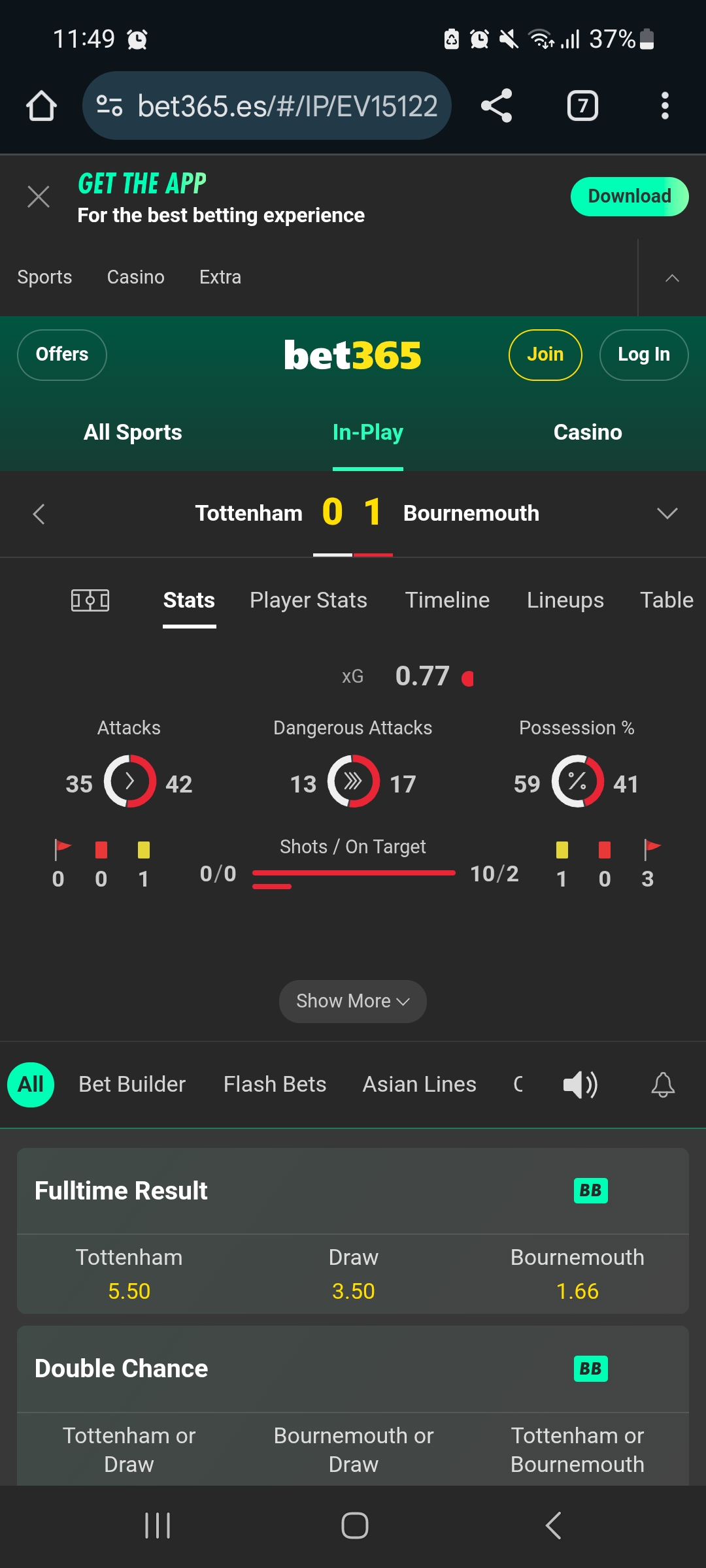Screen dimensions: 706x1568
Task: Go to browser home page icon
Action: point(41,106)
